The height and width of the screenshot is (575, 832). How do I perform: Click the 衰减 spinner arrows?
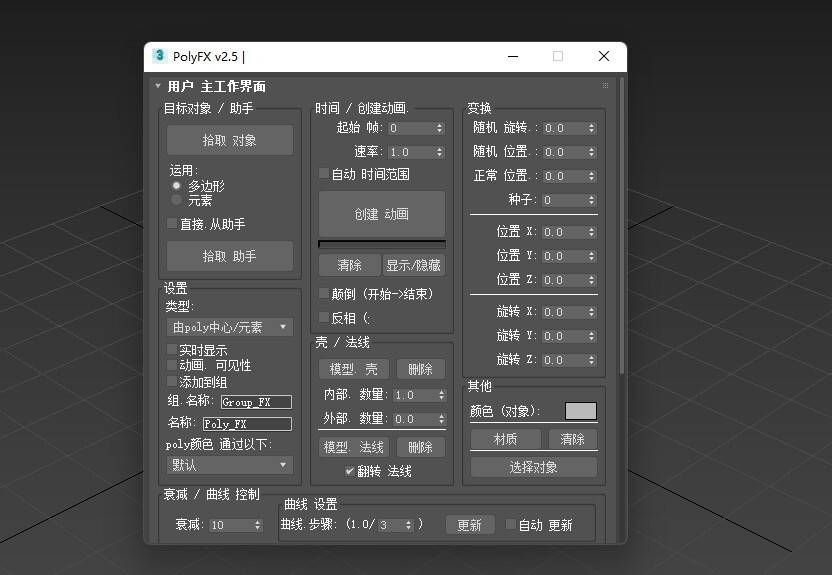tap(258, 525)
